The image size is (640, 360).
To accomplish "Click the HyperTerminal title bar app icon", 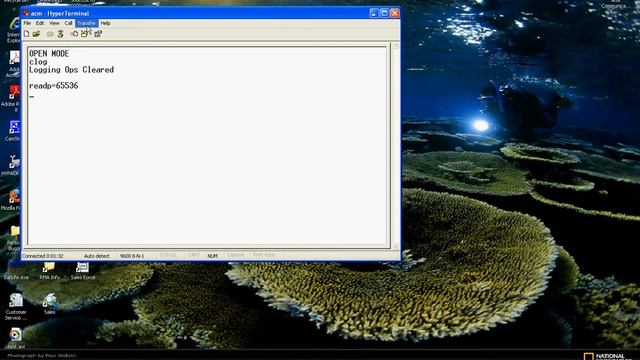I will coord(26,13).
